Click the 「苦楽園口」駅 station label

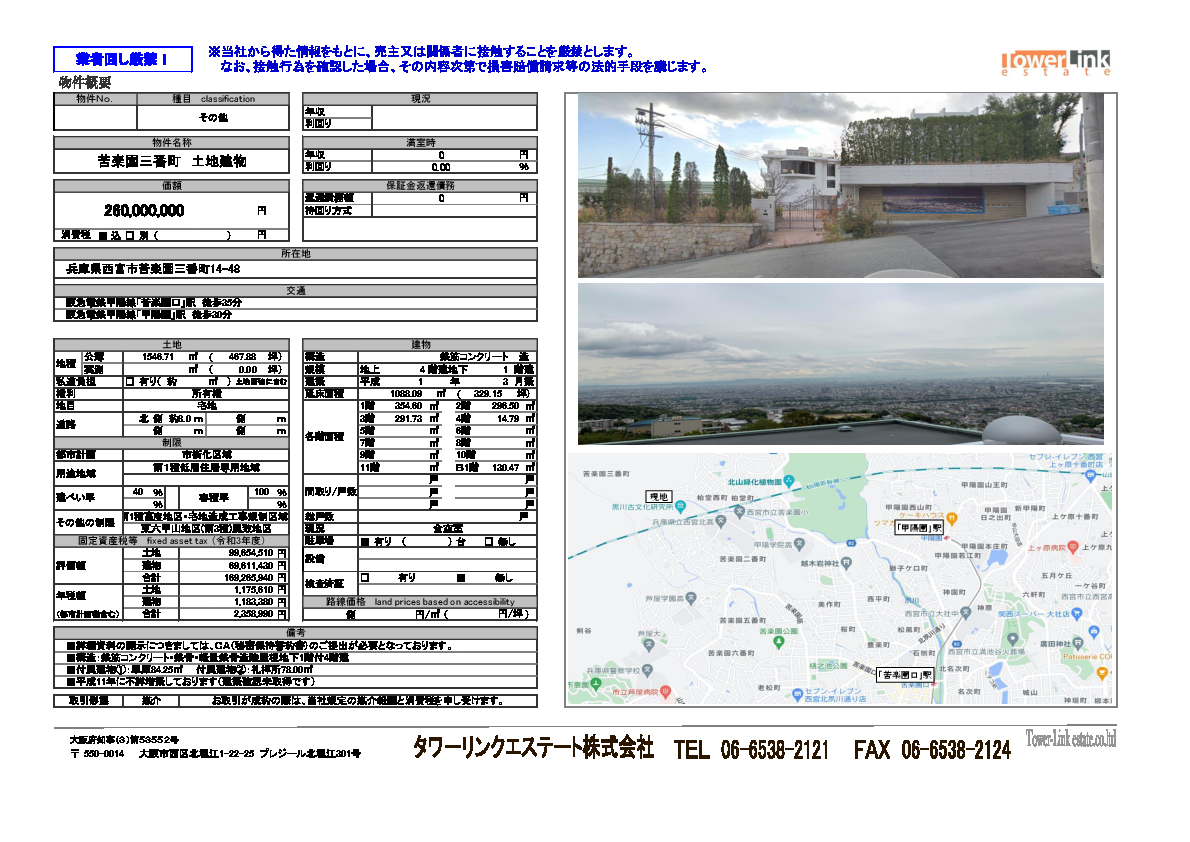pyautogui.click(x=904, y=675)
